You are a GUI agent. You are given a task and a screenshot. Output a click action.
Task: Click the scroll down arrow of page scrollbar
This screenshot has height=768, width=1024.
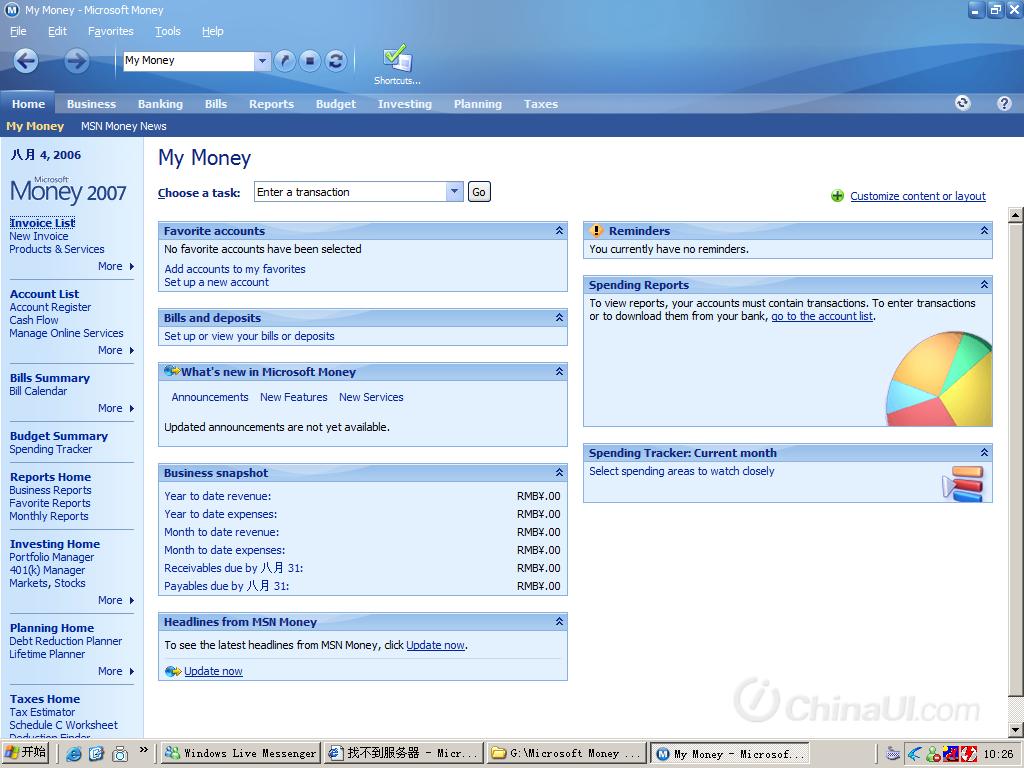pyautogui.click(x=1016, y=730)
